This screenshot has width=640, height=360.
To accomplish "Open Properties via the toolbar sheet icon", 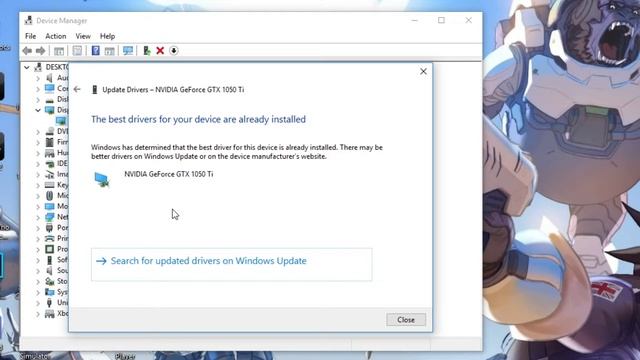I will [77, 51].
